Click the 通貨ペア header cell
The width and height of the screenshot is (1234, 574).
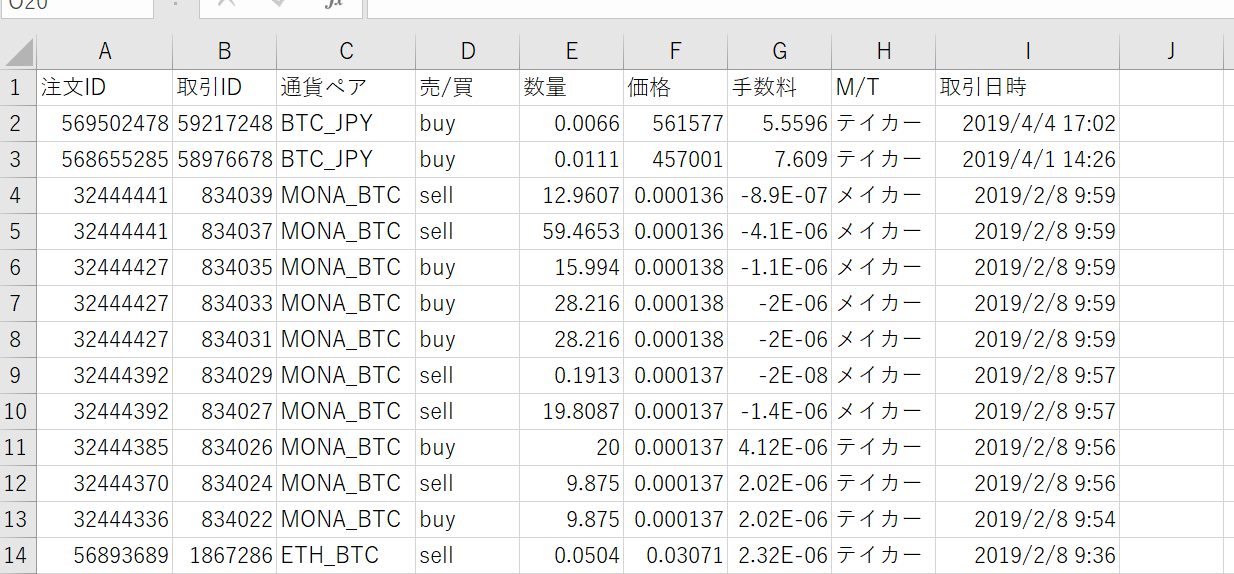346,88
